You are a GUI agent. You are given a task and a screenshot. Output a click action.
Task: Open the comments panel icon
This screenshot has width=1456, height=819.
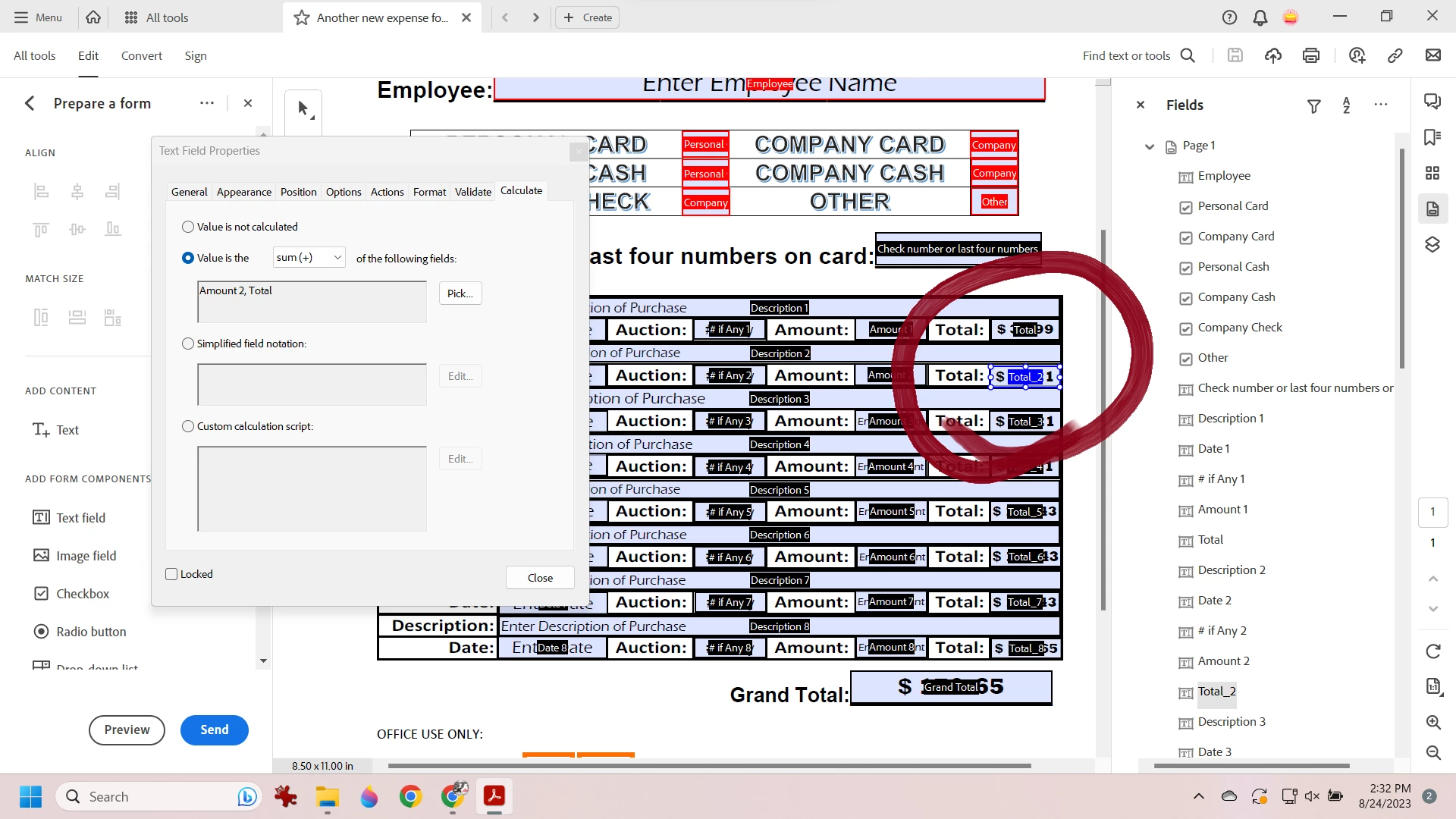click(1432, 102)
